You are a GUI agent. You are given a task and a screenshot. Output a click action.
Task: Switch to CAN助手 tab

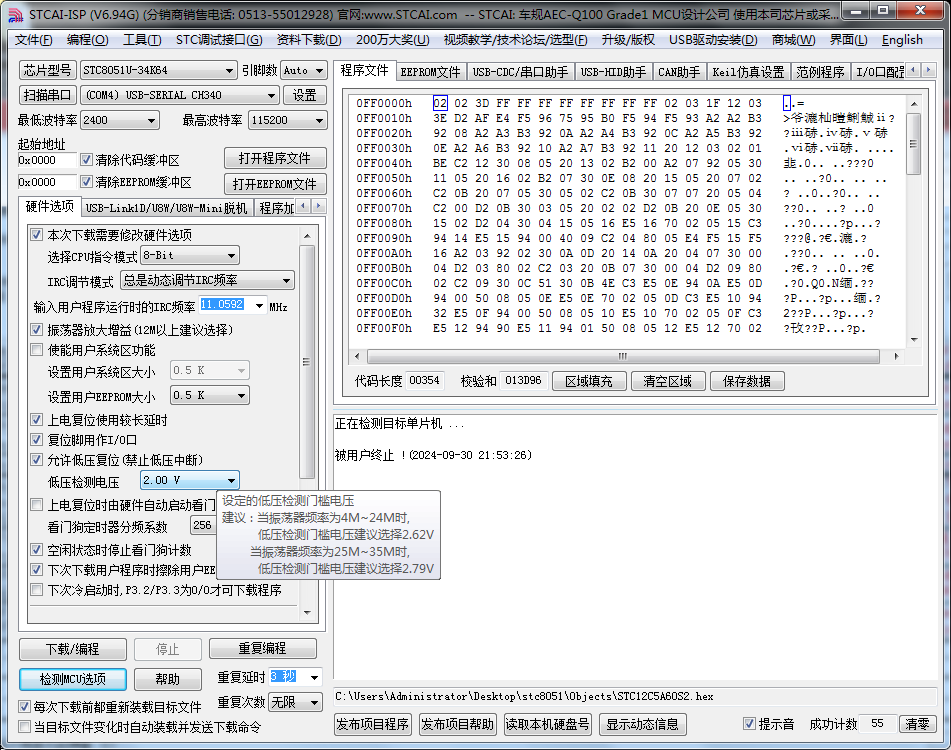coord(679,72)
